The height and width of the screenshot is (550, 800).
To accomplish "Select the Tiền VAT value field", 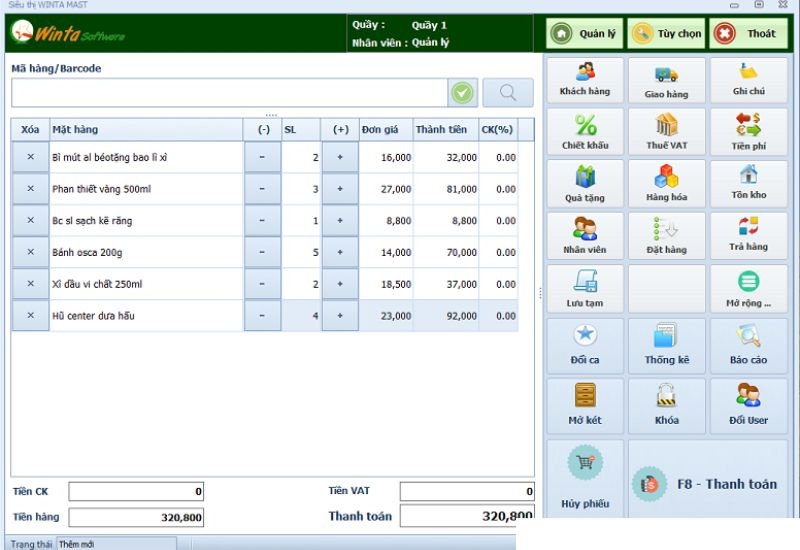I will pos(467,491).
